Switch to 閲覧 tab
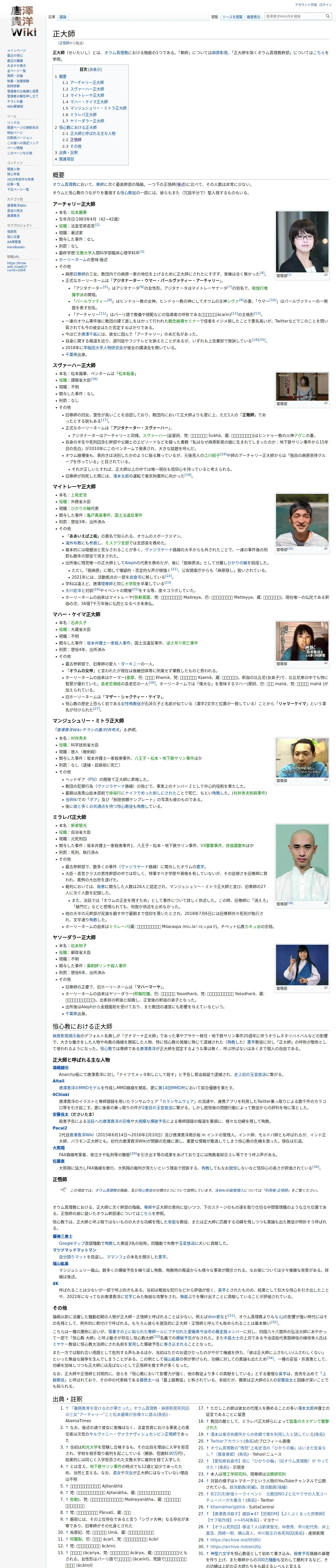 215,17
